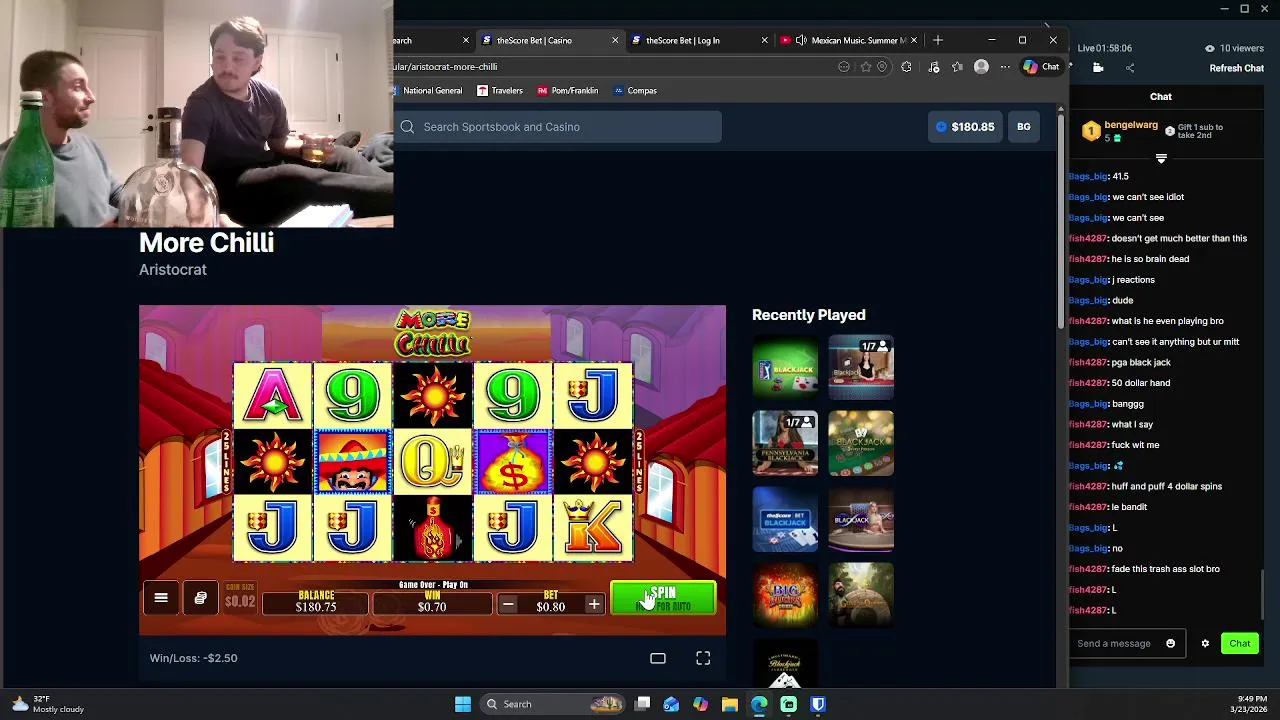Screen dimensions: 1280x720
Task: Click the share icon in stream panel
Action: (x=1130, y=68)
